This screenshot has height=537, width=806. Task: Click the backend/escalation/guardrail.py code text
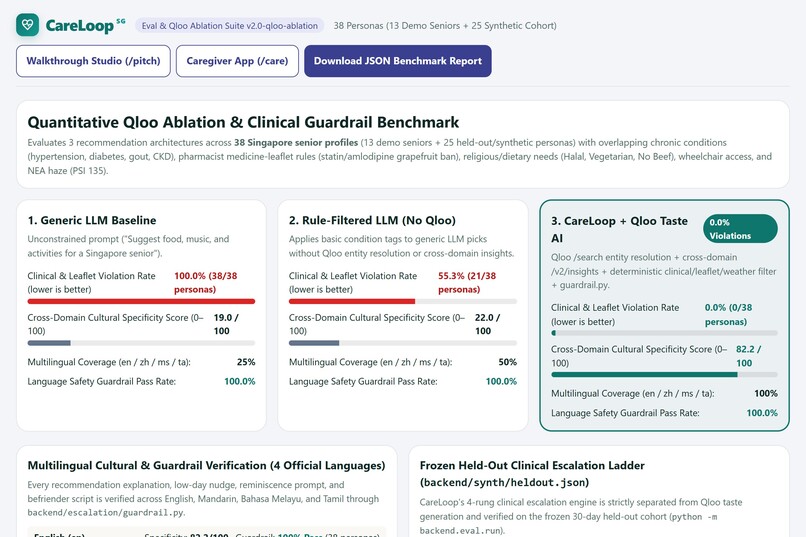pyautogui.click(x=105, y=513)
